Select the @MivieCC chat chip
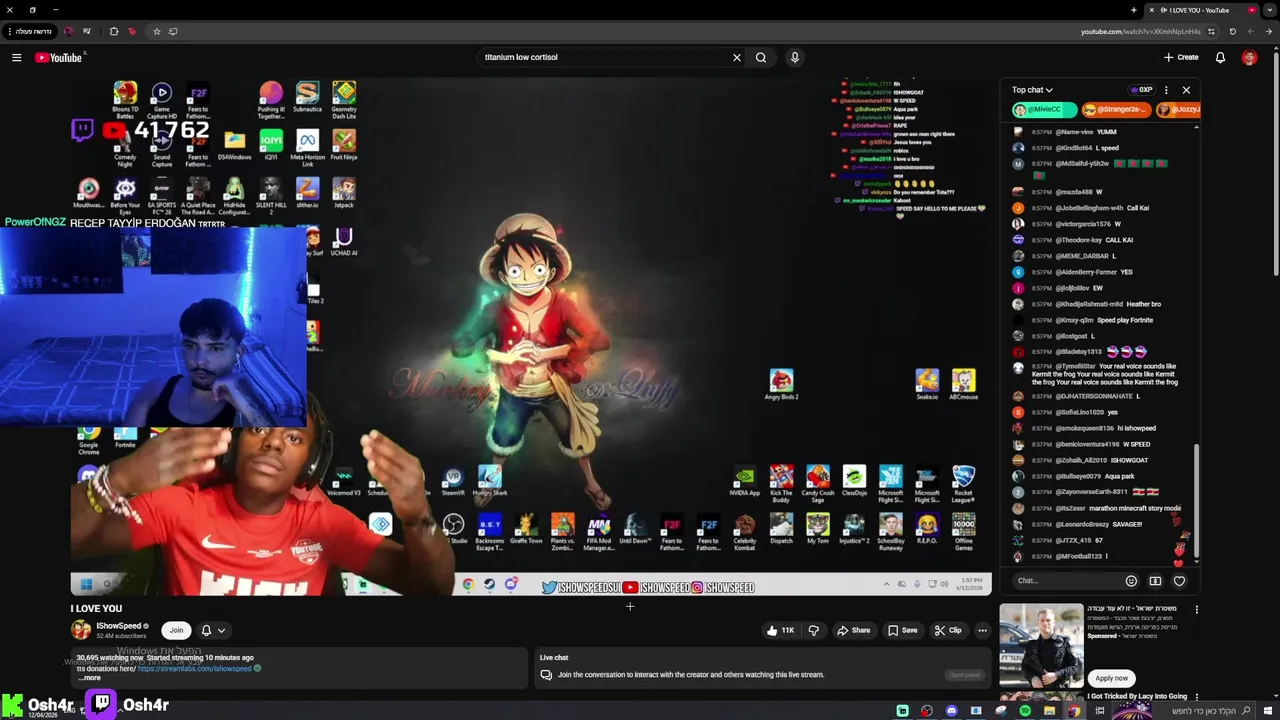Screen dimensions: 1280x720 (x=1043, y=109)
